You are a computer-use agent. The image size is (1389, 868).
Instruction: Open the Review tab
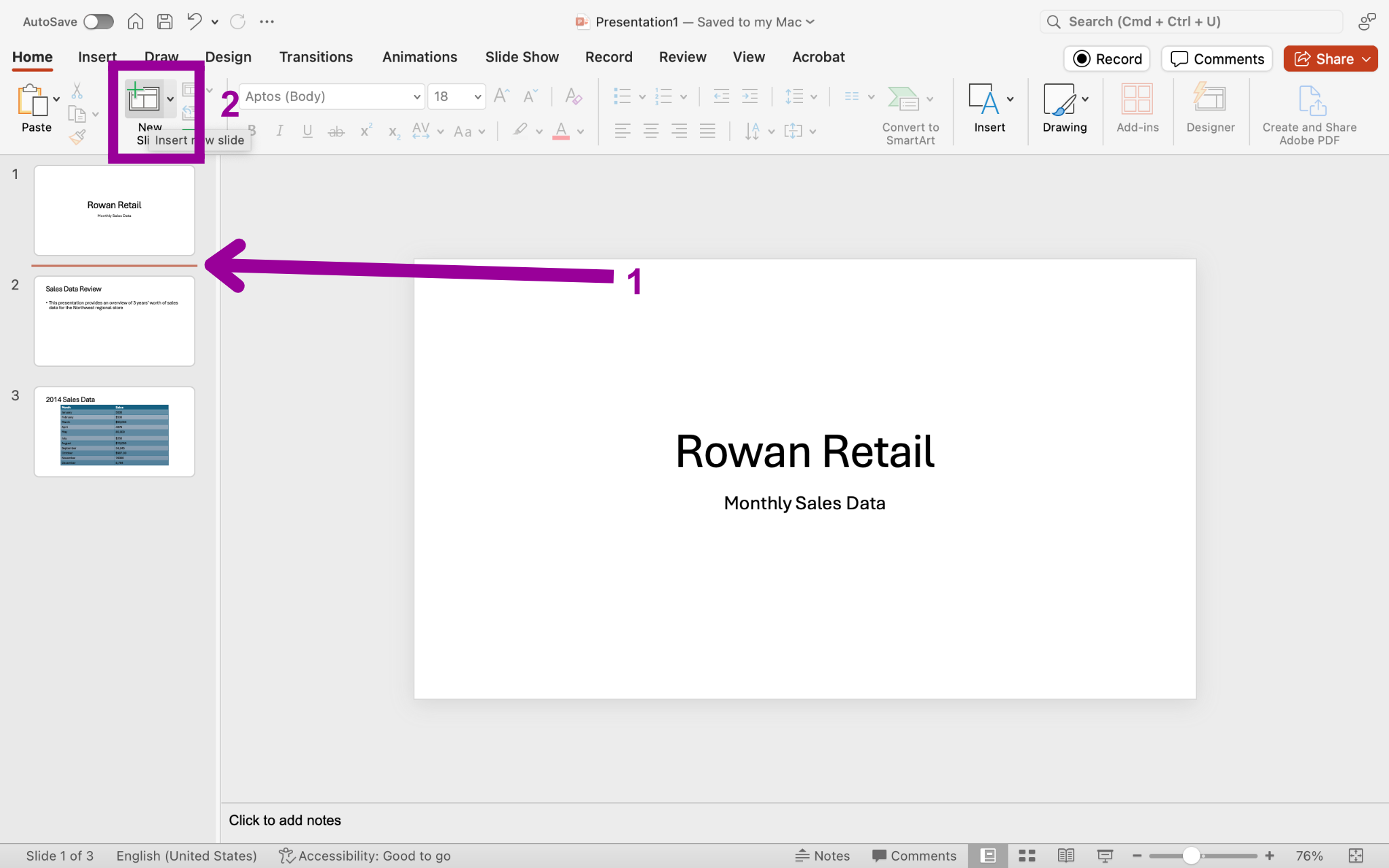click(683, 57)
